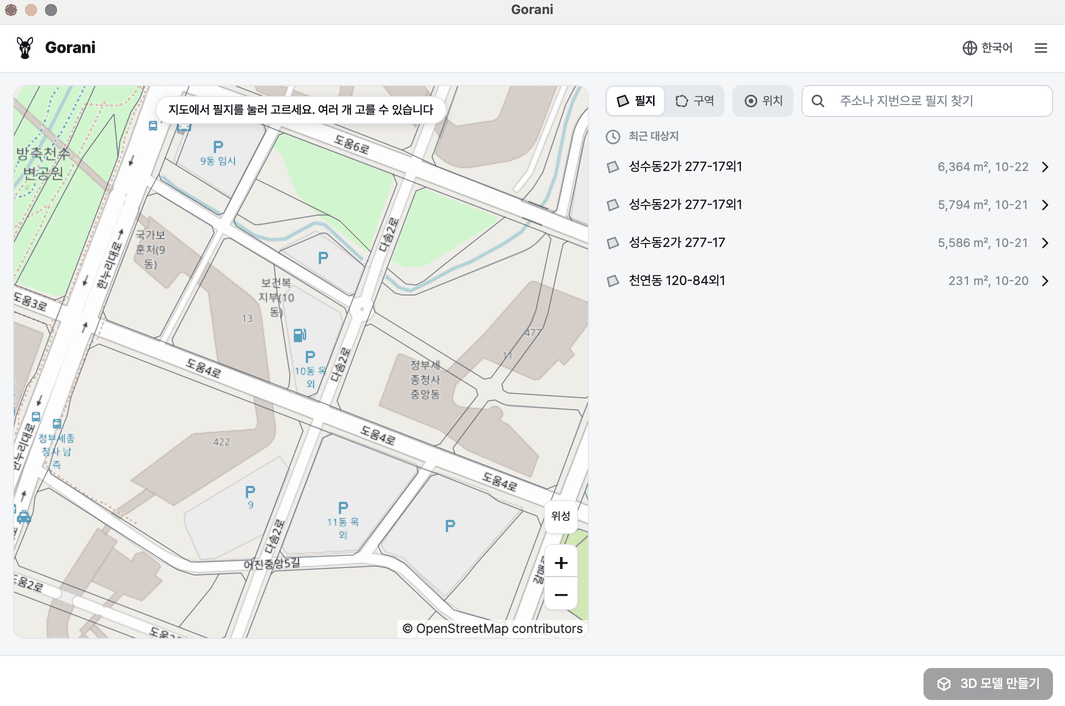Click the bus stop icon near 정부세종청사 남측
Image resolution: width=1065 pixels, height=706 pixels.
tap(56, 424)
